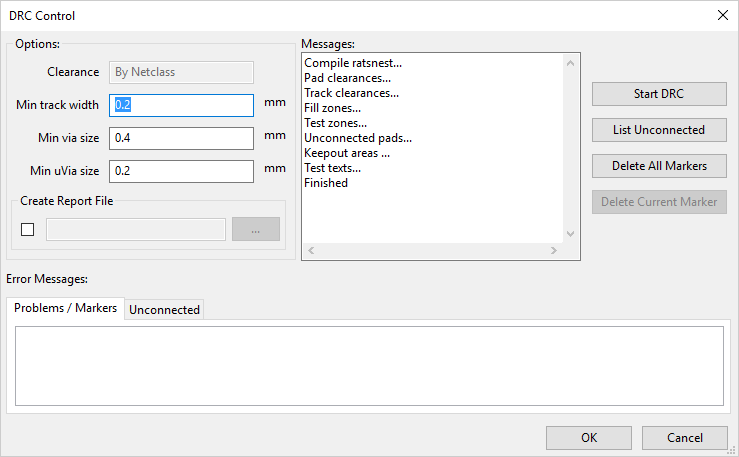Close the DRC Control window
The image size is (739, 457).
pyautogui.click(x=722, y=15)
